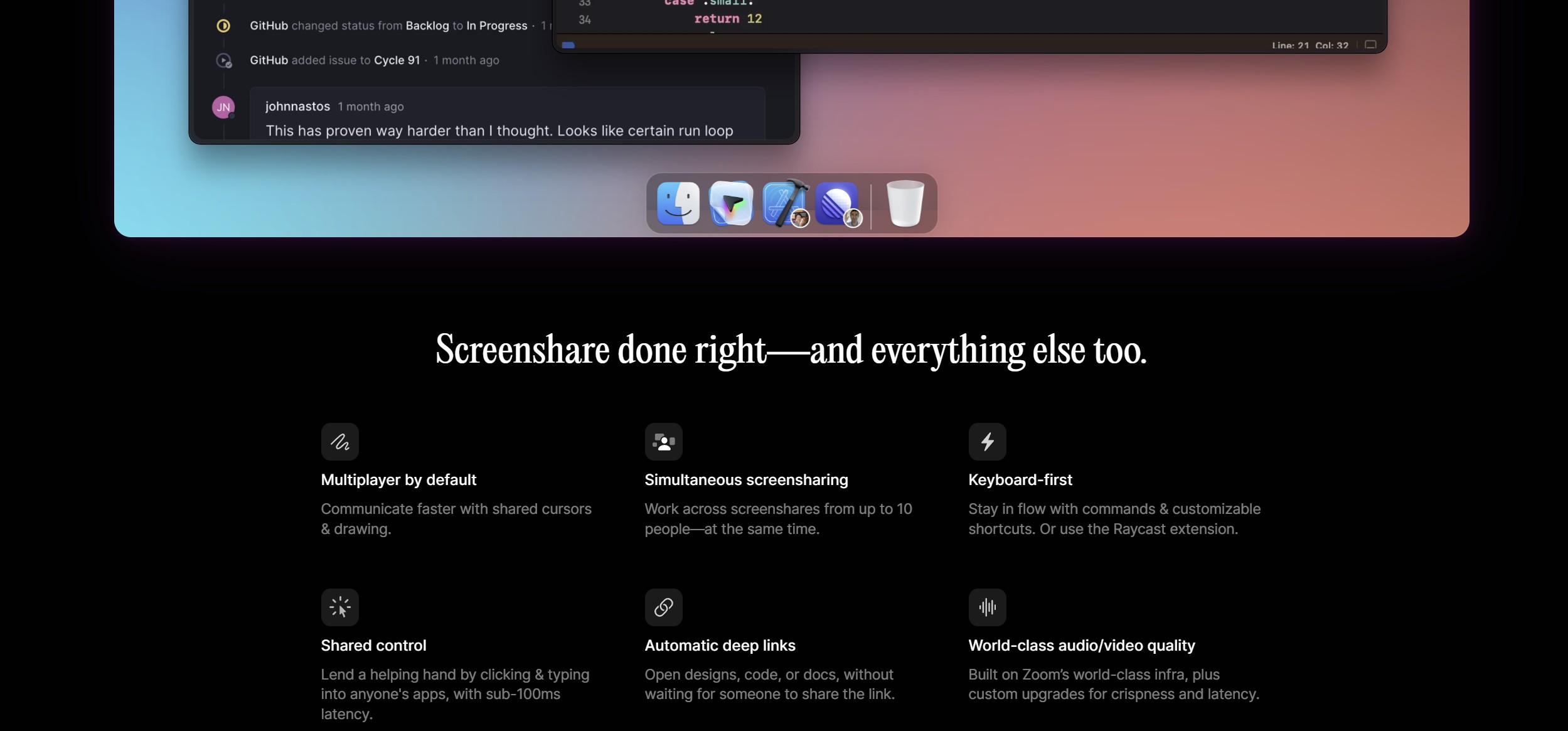The image size is (1568, 731).
Task: Click the 'World-class audio/video quality' heading
Action: click(1082, 646)
